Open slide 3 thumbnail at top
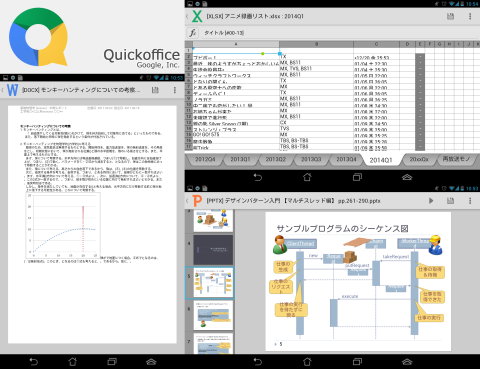 213,221
